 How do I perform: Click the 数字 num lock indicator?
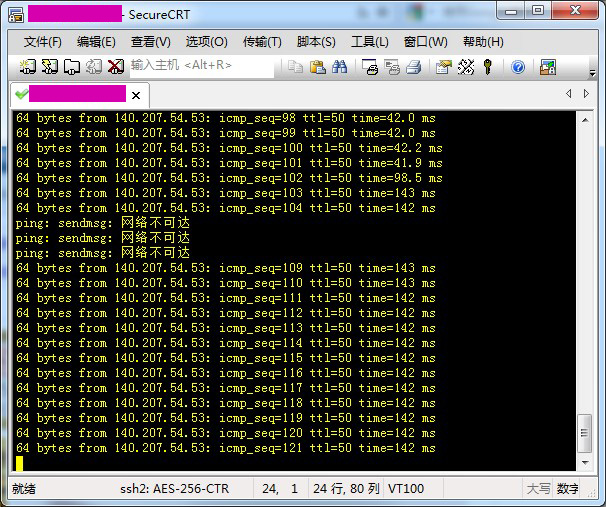(x=567, y=489)
